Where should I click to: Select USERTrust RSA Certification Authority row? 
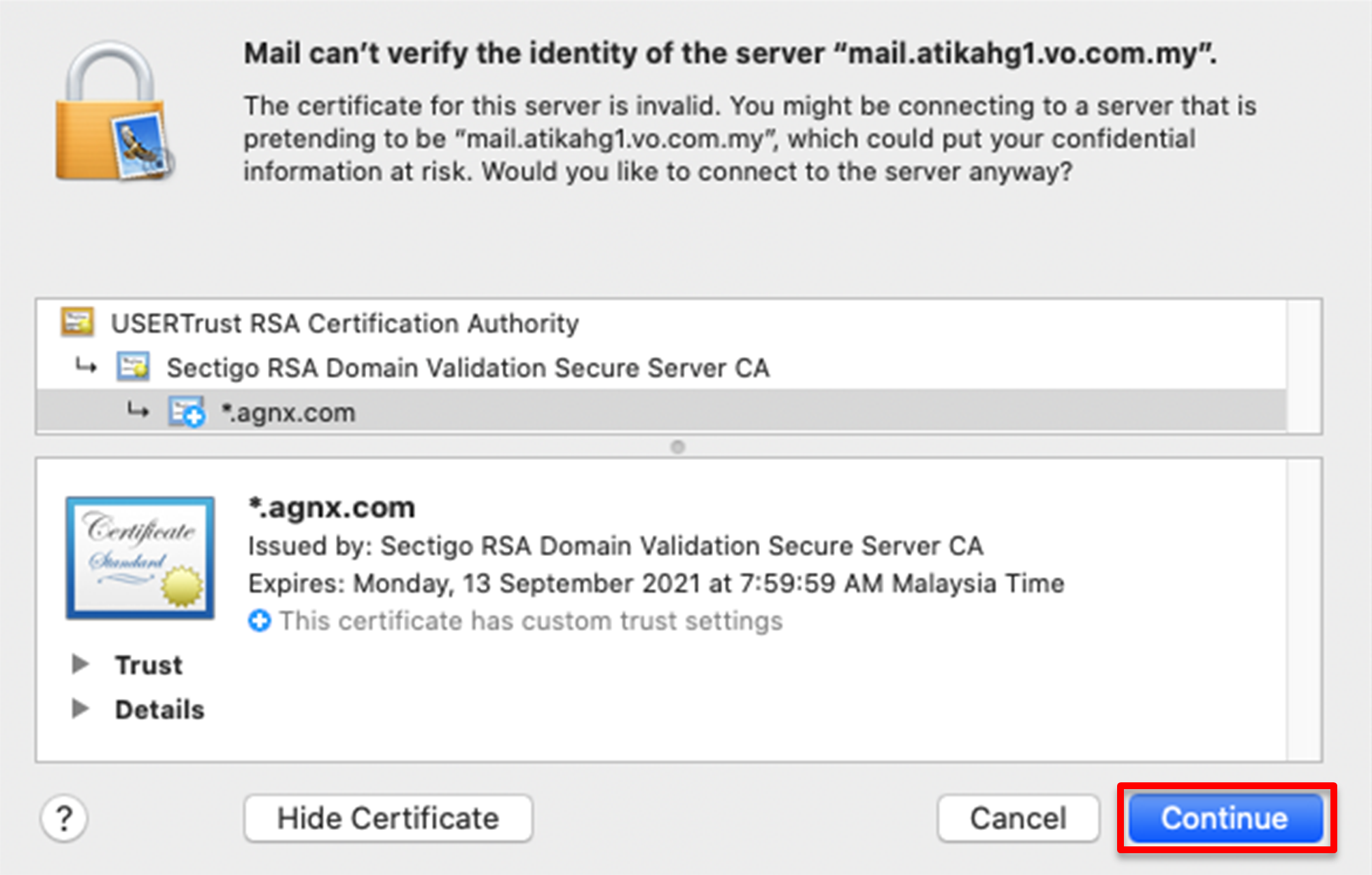[345, 323]
